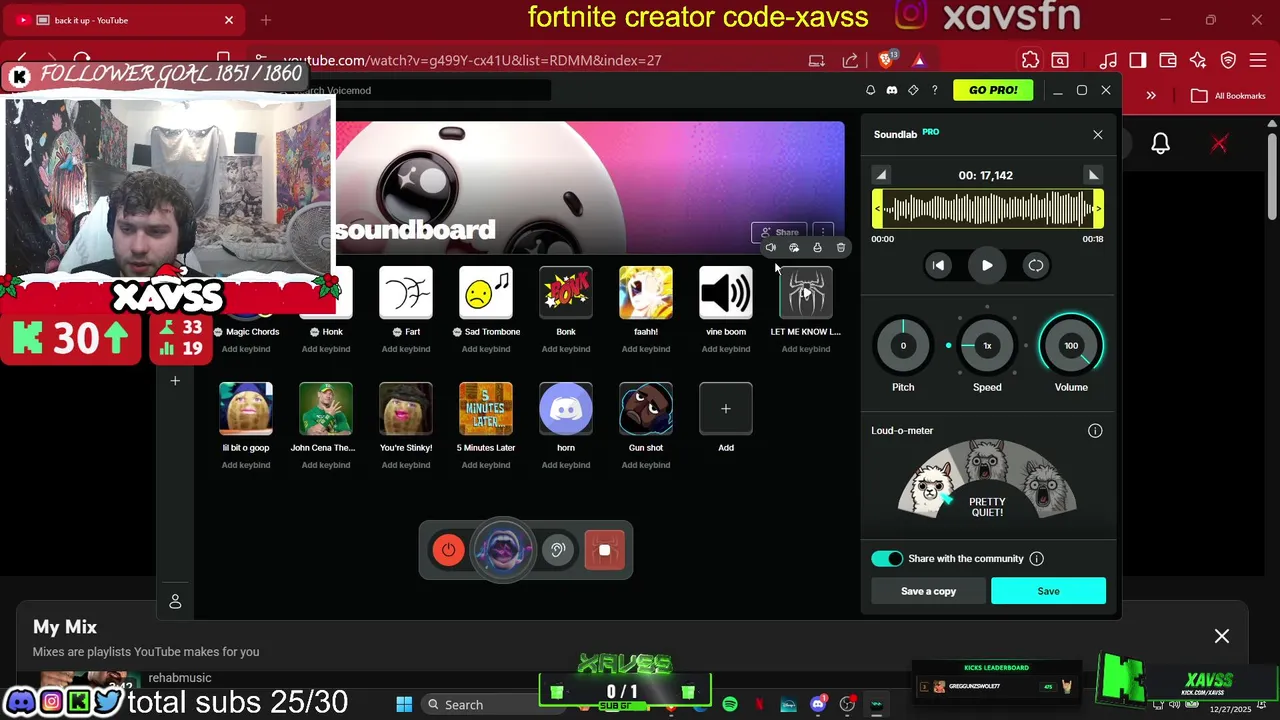
Task: Play the John Cena sound
Action: [x=326, y=409]
